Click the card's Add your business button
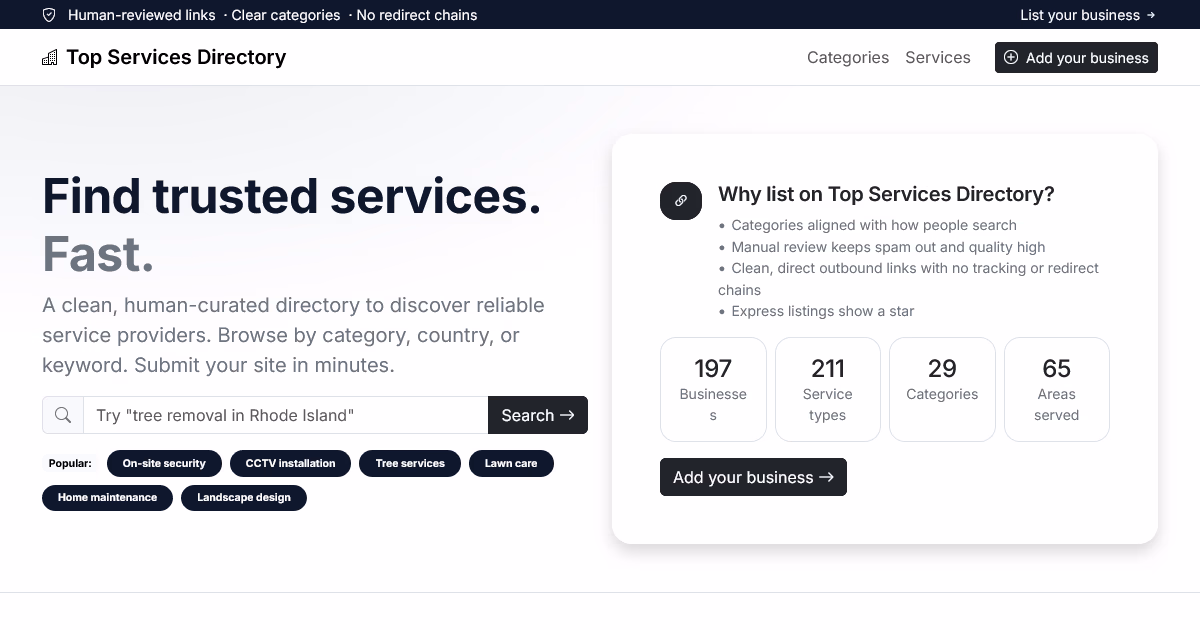 click(753, 477)
